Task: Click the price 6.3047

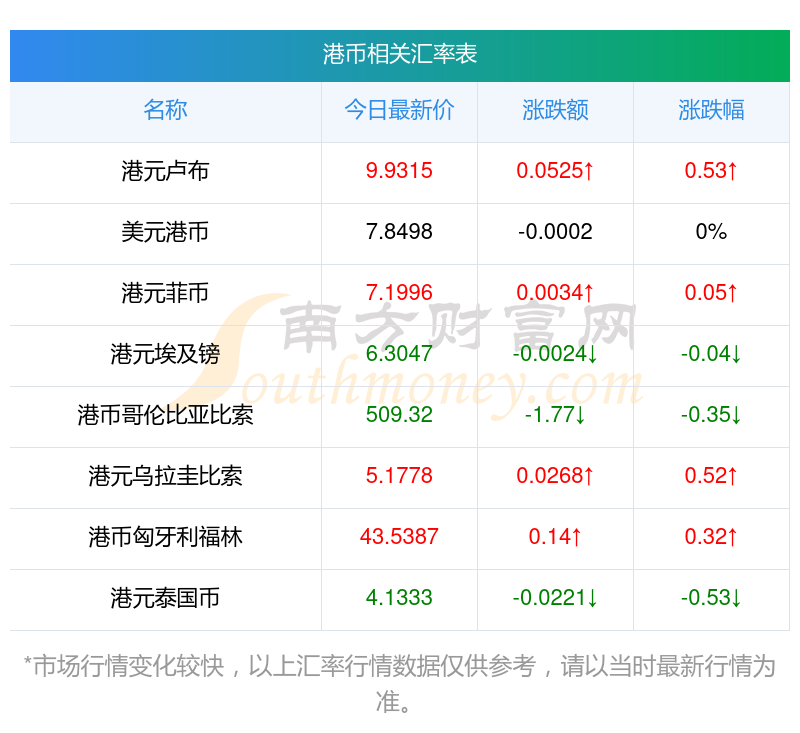Action: coord(399,353)
